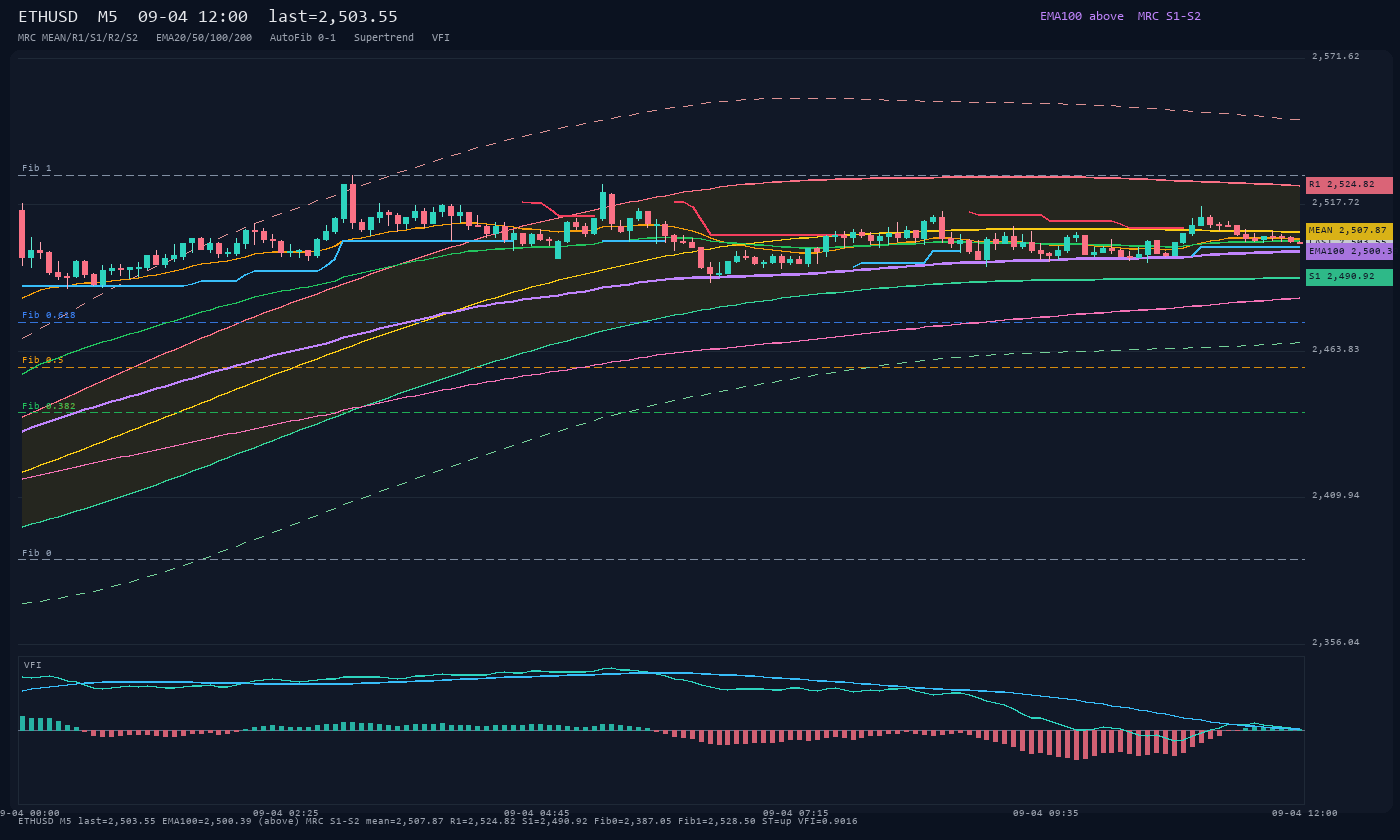Click the "Fib 0" level label
The height and width of the screenshot is (840, 1400).
pos(37,553)
